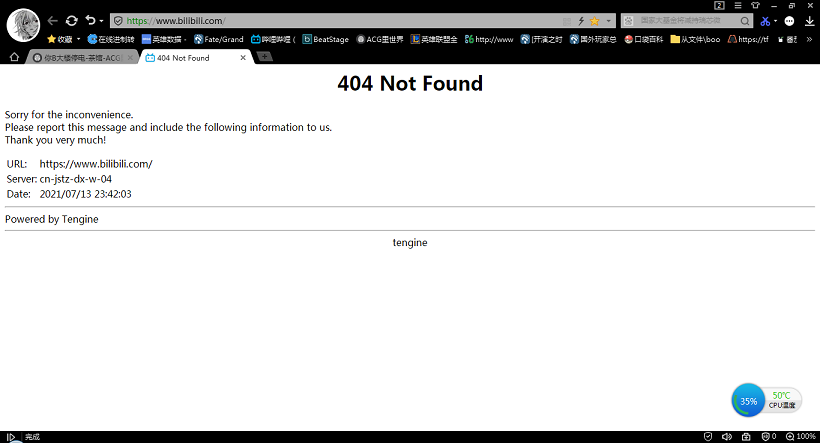Bookmark this page with the star icon
This screenshot has width=820, height=443.
click(595, 21)
